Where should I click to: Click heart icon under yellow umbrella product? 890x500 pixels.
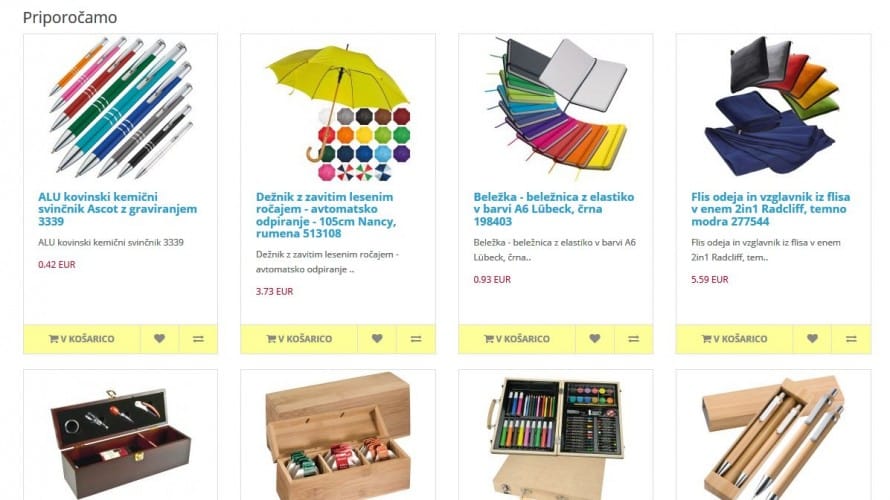[x=377, y=339]
